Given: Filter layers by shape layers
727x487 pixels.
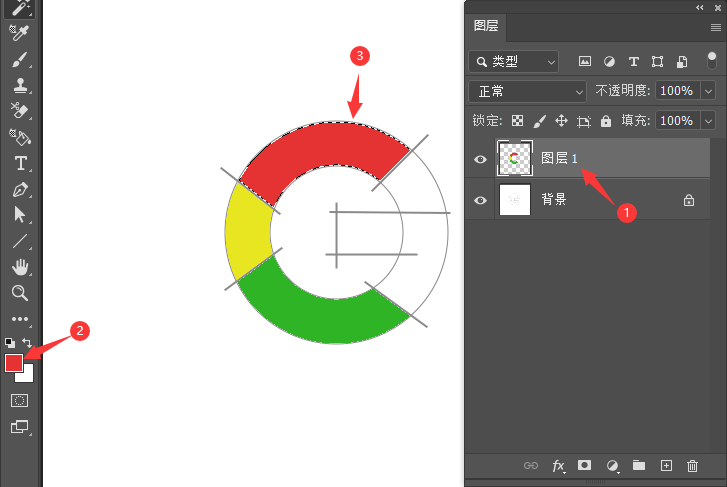Looking at the screenshot, I should pyautogui.click(x=657, y=62).
